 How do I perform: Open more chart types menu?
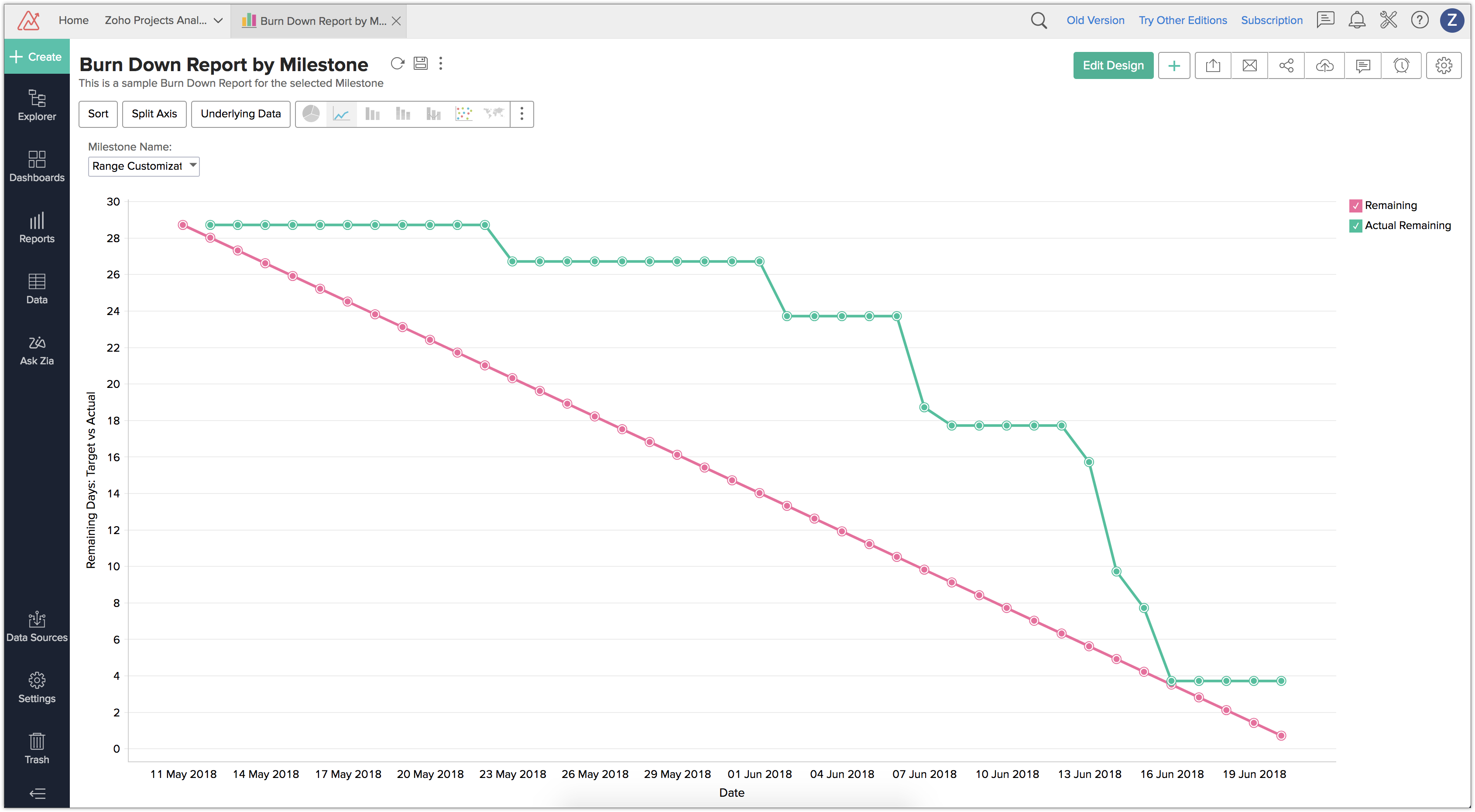(521, 114)
